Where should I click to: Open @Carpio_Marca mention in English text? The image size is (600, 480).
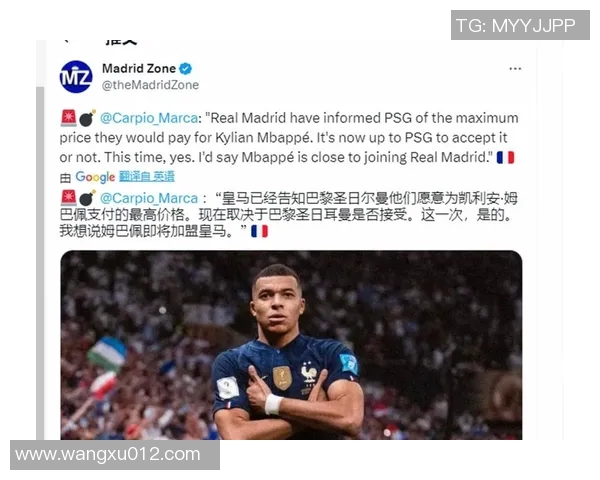pyautogui.click(x=149, y=118)
